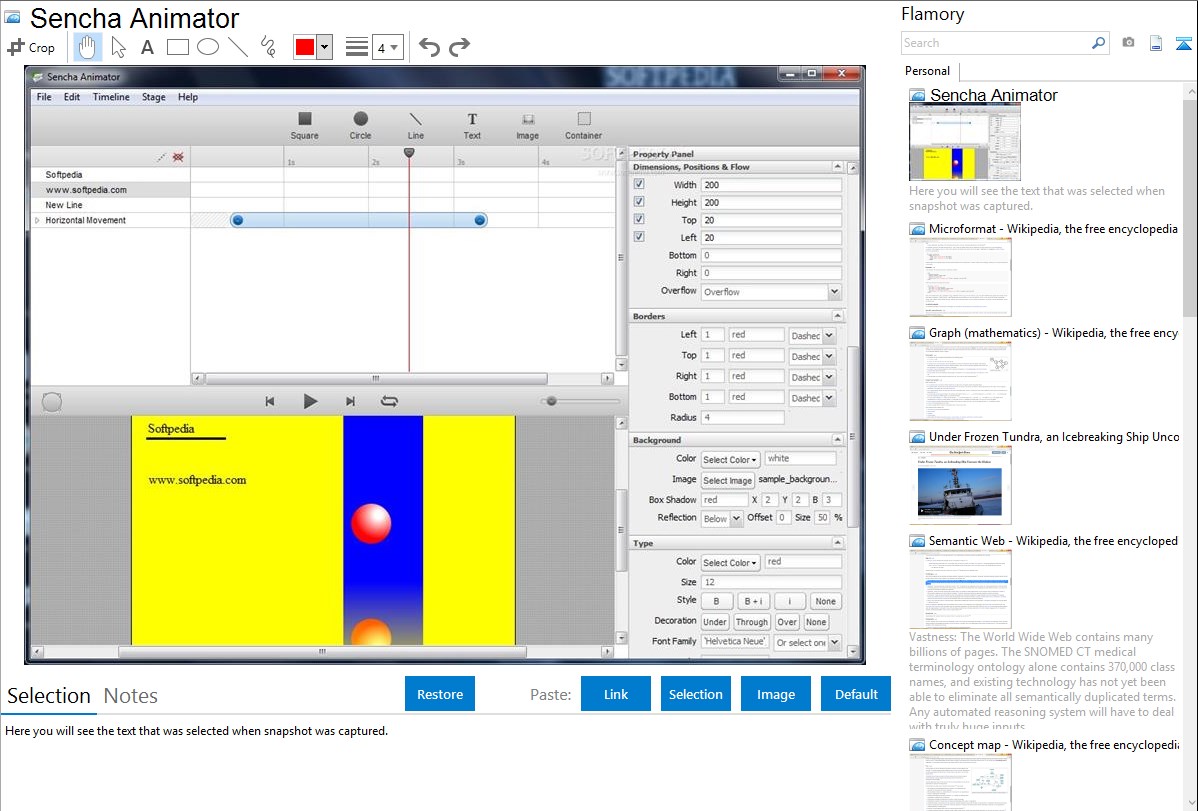
Task: Open the Overflow dropdown
Action: click(x=771, y=292)
